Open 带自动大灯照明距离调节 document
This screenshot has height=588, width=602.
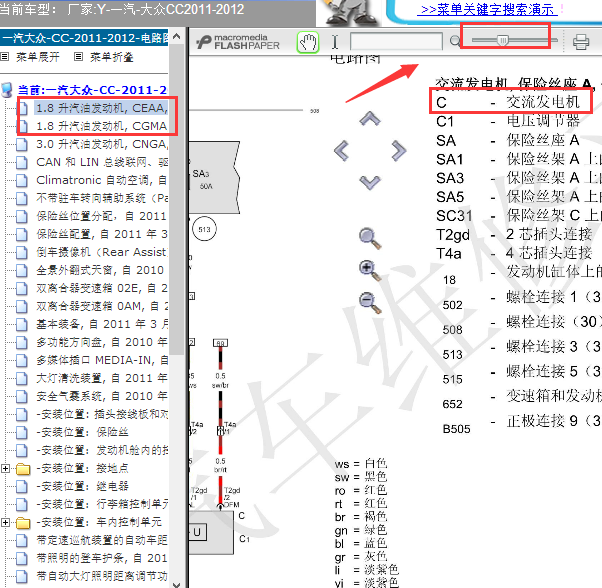tap(102, 576)
